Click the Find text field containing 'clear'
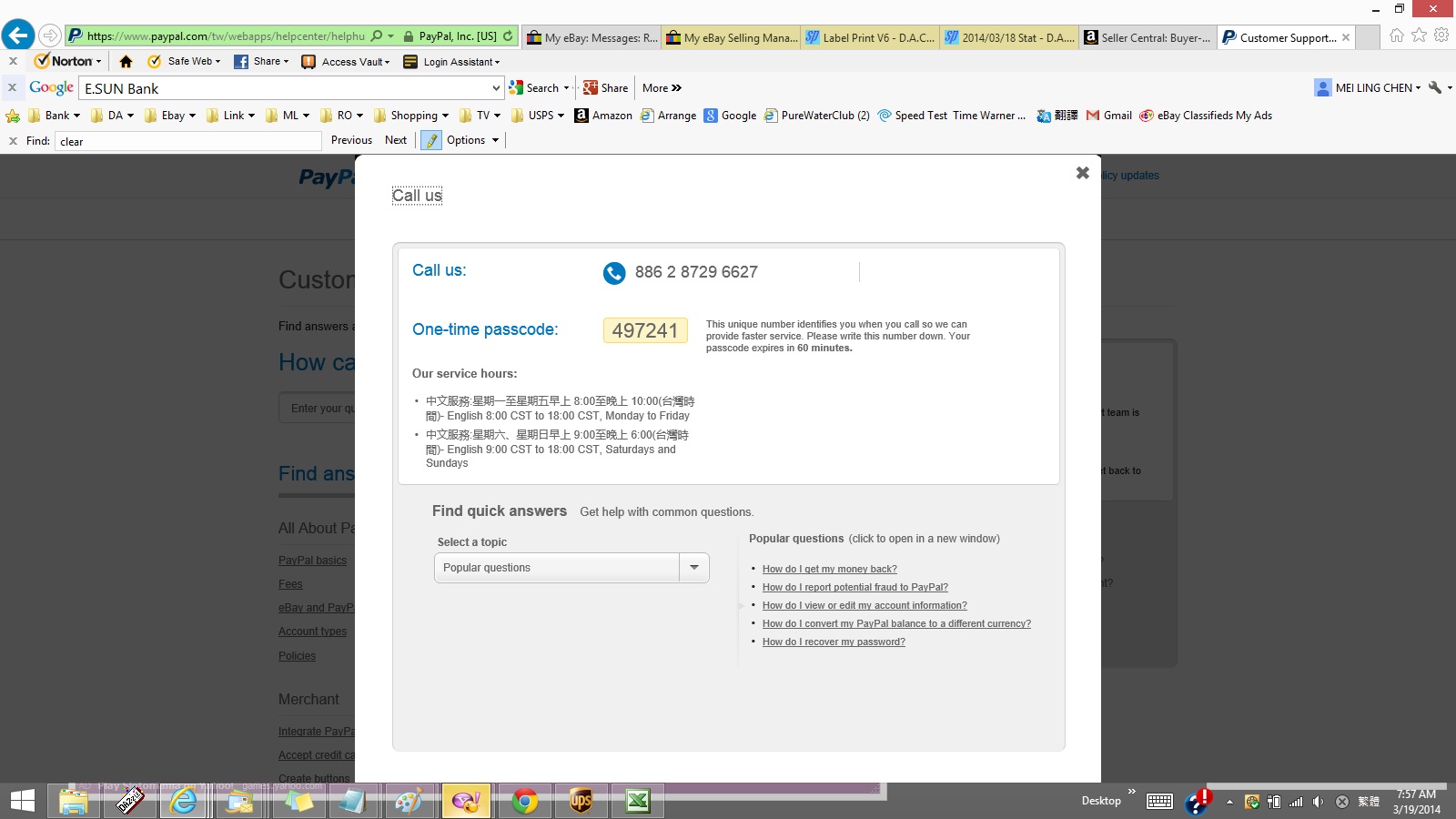 188,141
